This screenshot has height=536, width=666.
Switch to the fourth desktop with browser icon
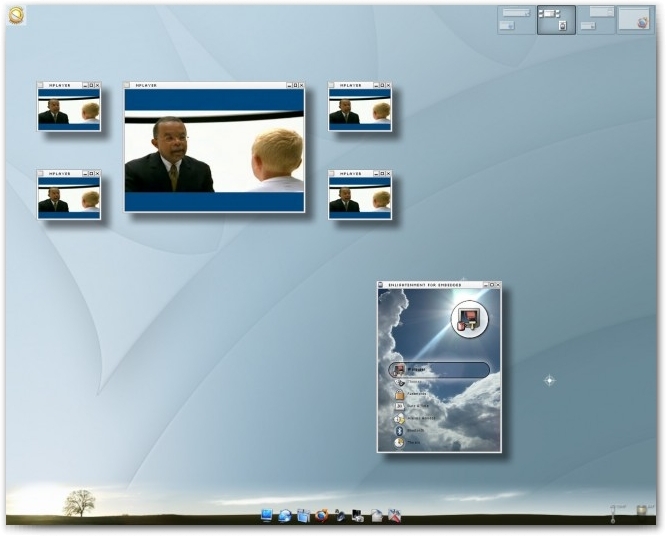click(x=634, y=19)
